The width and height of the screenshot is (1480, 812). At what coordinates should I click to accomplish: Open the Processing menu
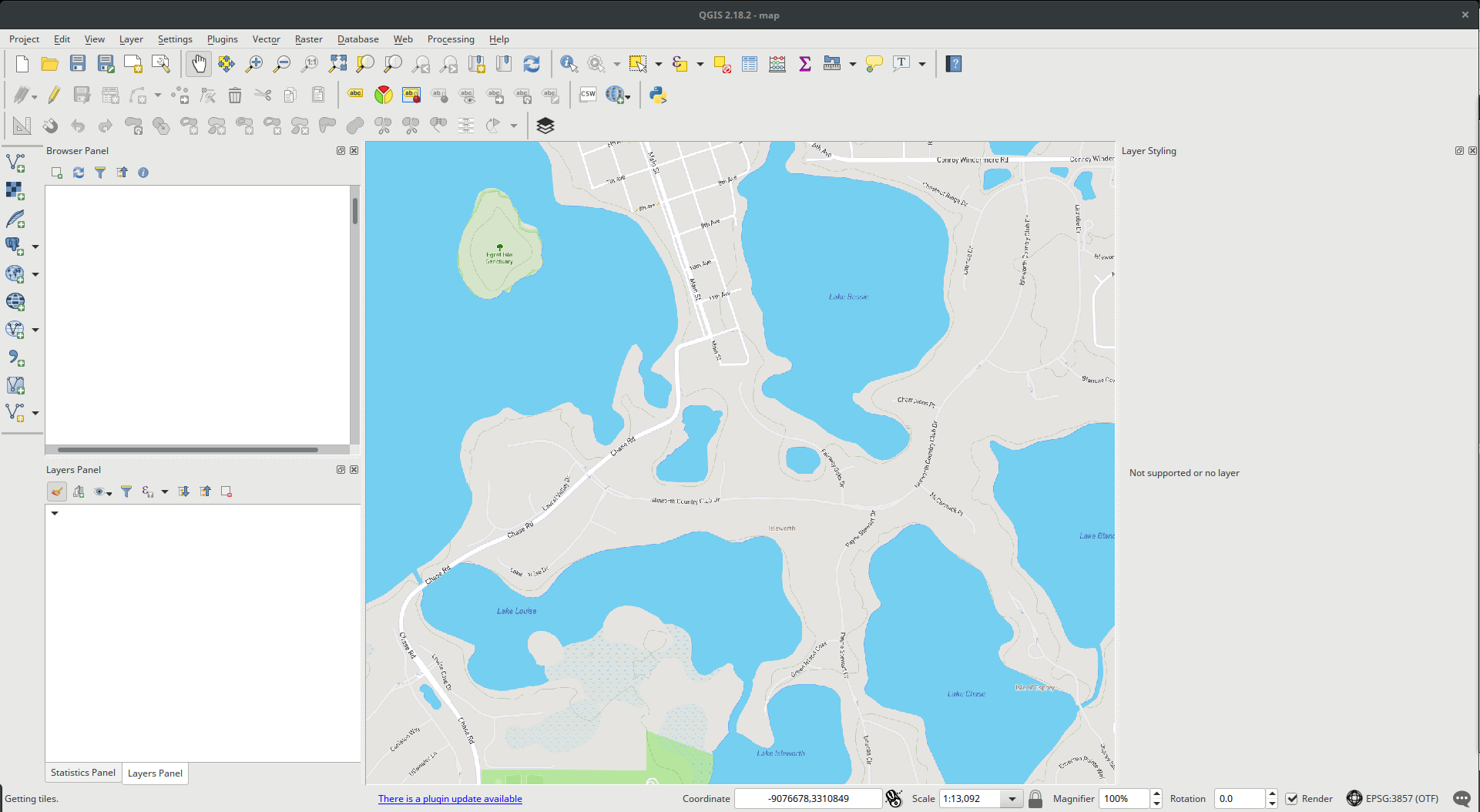451,39
